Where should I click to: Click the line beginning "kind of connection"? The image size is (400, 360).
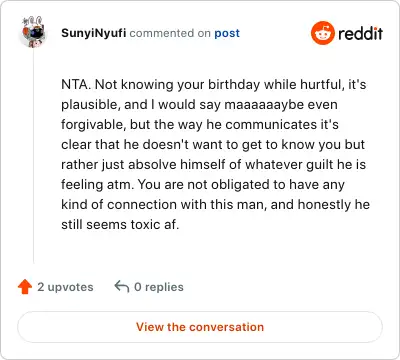coord(216,205)
